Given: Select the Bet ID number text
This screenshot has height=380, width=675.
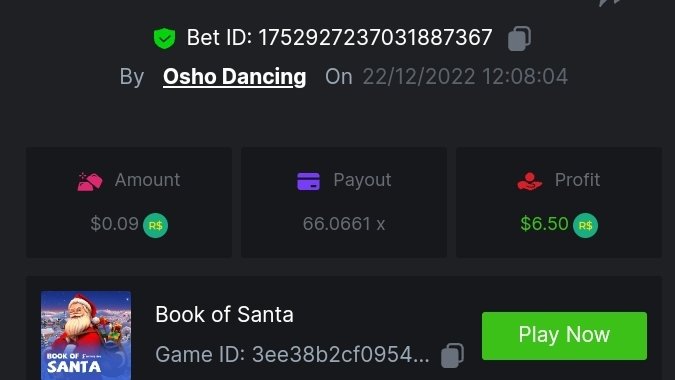Looking at the screenshot, I should (375, 37).
